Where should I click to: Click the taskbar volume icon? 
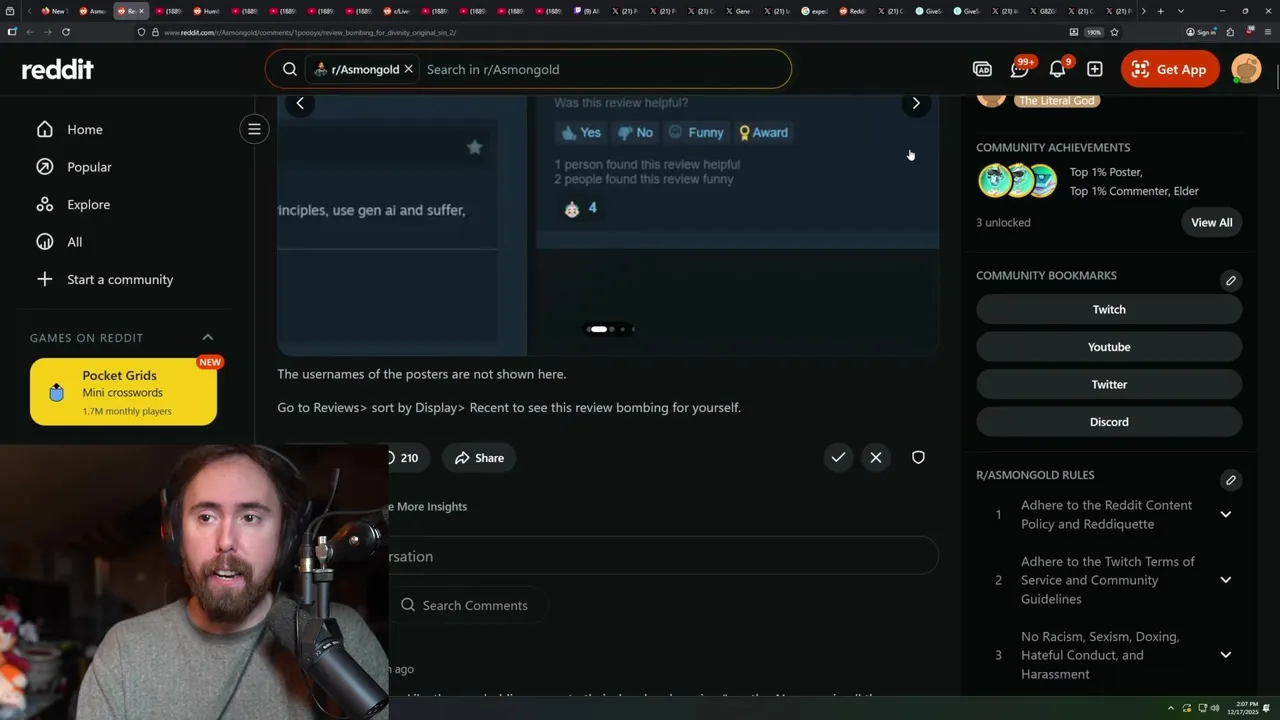[x=1215, y=709]
